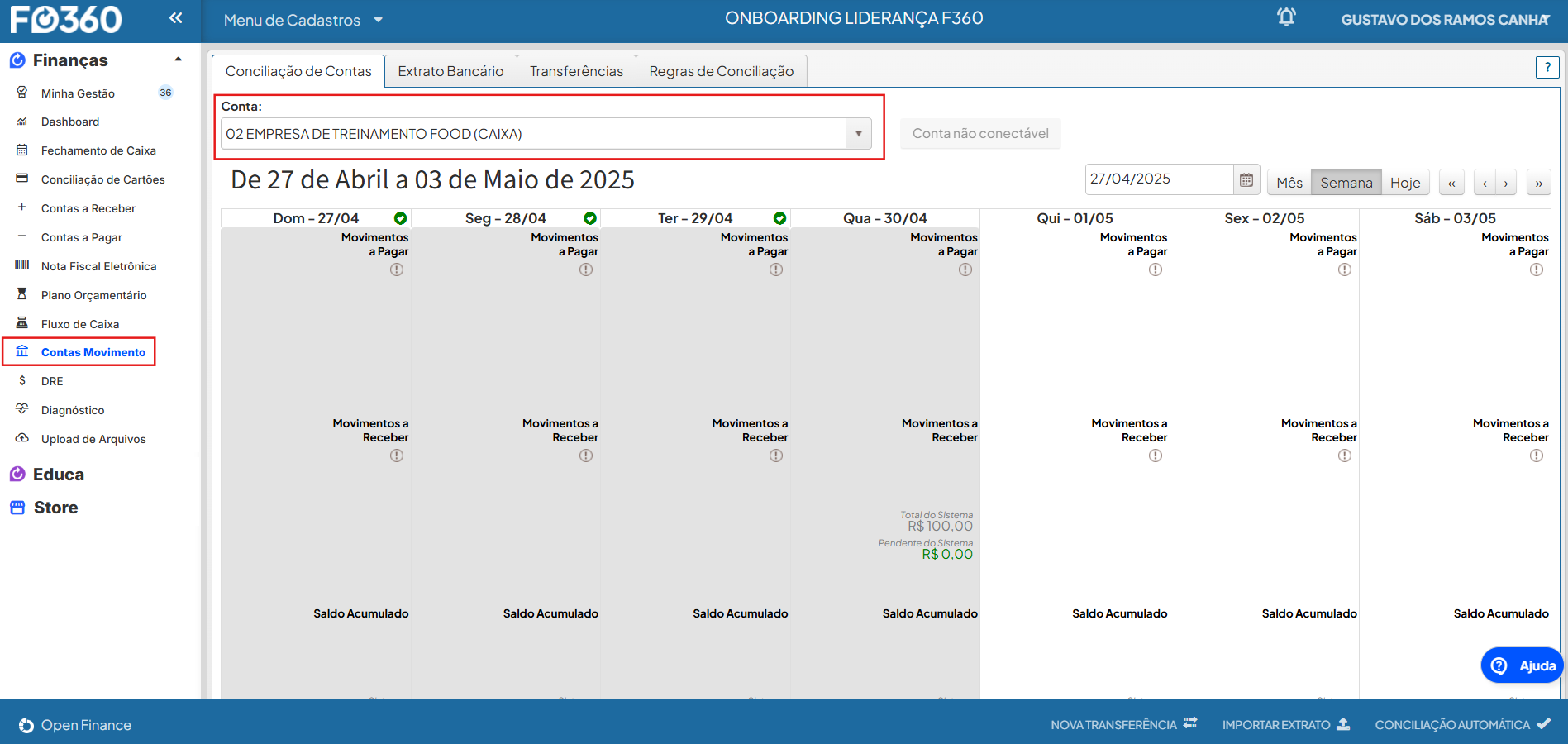Go to previous week single chevron
The width and height of the screenshot is (1568, 744).
pyautogui.click(x=1485, y=183)
